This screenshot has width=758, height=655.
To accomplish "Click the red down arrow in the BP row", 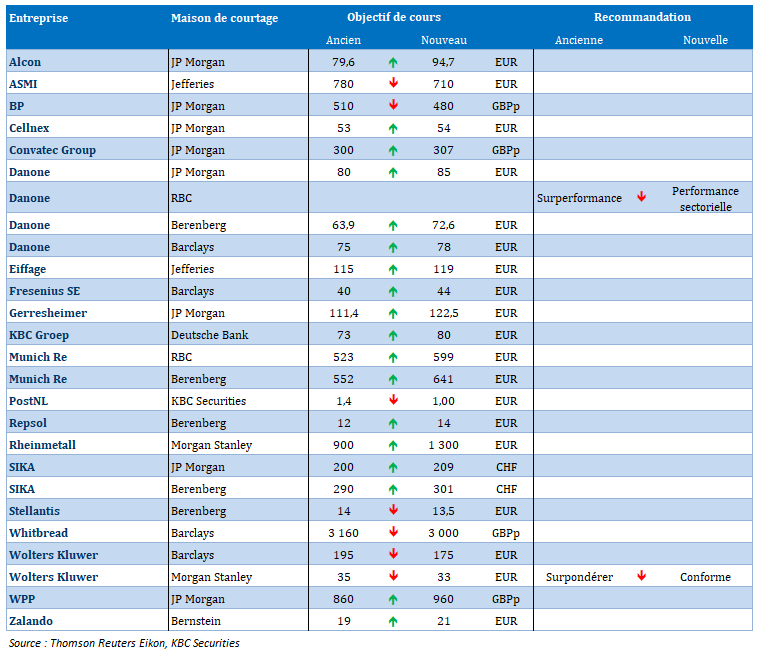I will point(393,106).
